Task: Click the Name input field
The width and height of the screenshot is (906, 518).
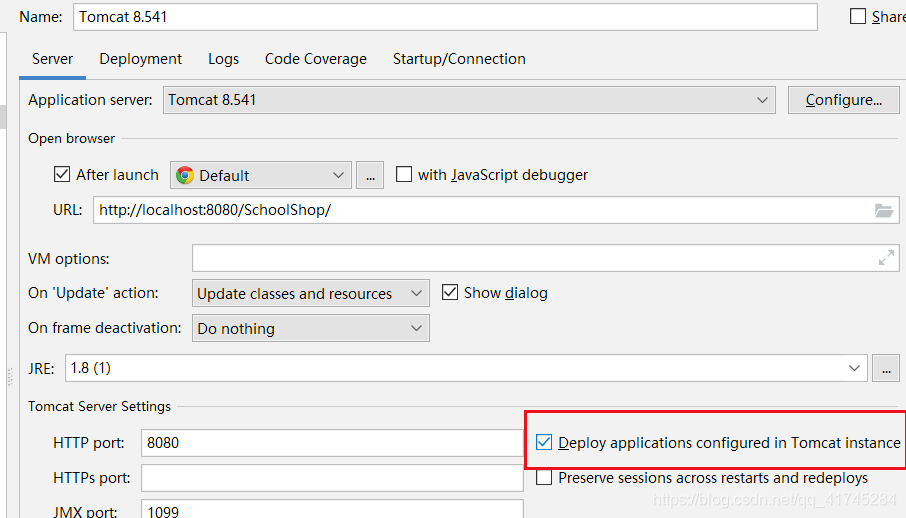Action: (445, 17)
